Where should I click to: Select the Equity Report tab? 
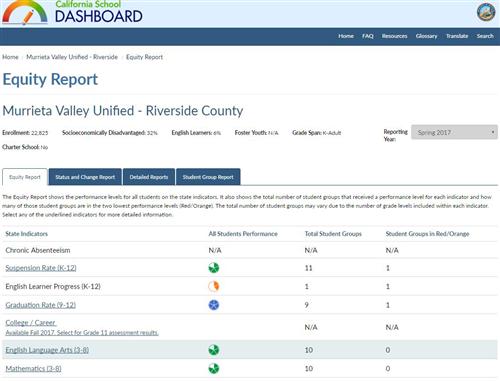[x=25, y=177]
